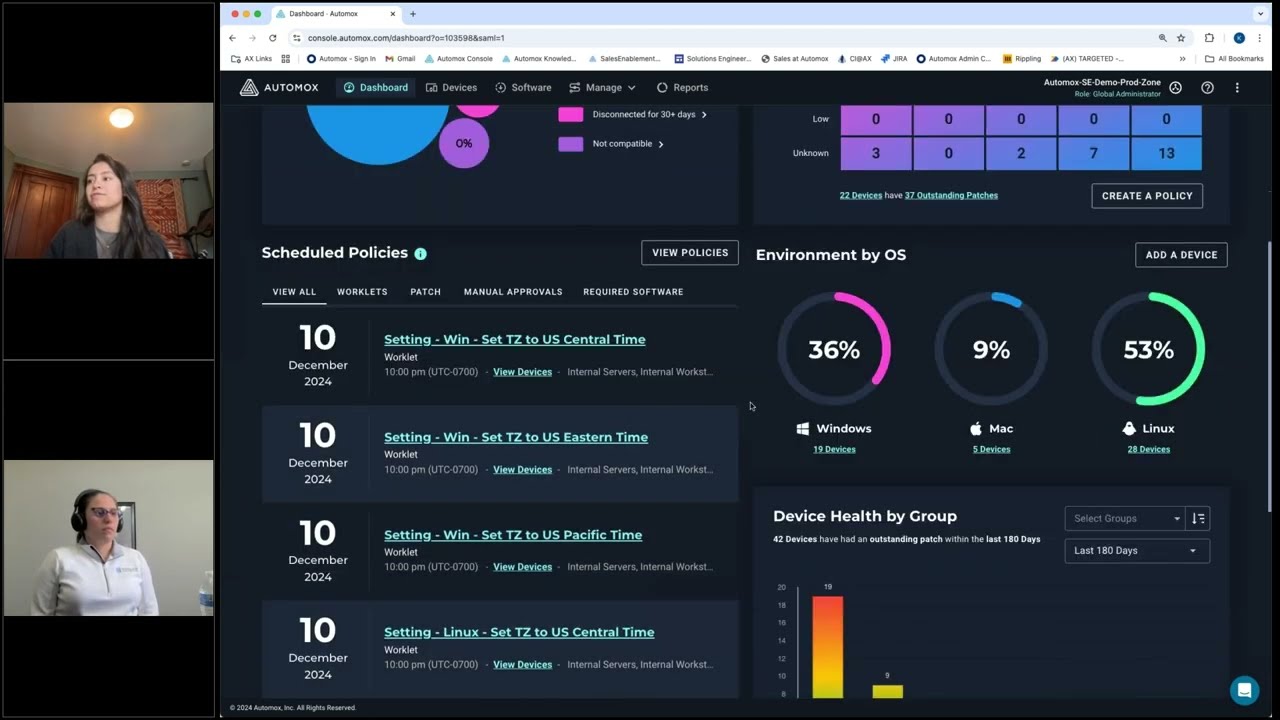This screenshot has height=720, width=1280.
Task: Switch to the Patch tab
Action: (425, 292)
